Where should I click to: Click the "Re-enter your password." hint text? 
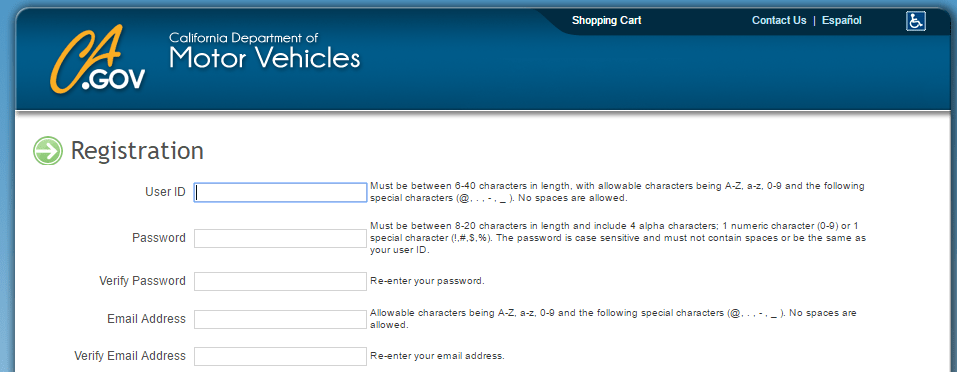pos(427,281)
